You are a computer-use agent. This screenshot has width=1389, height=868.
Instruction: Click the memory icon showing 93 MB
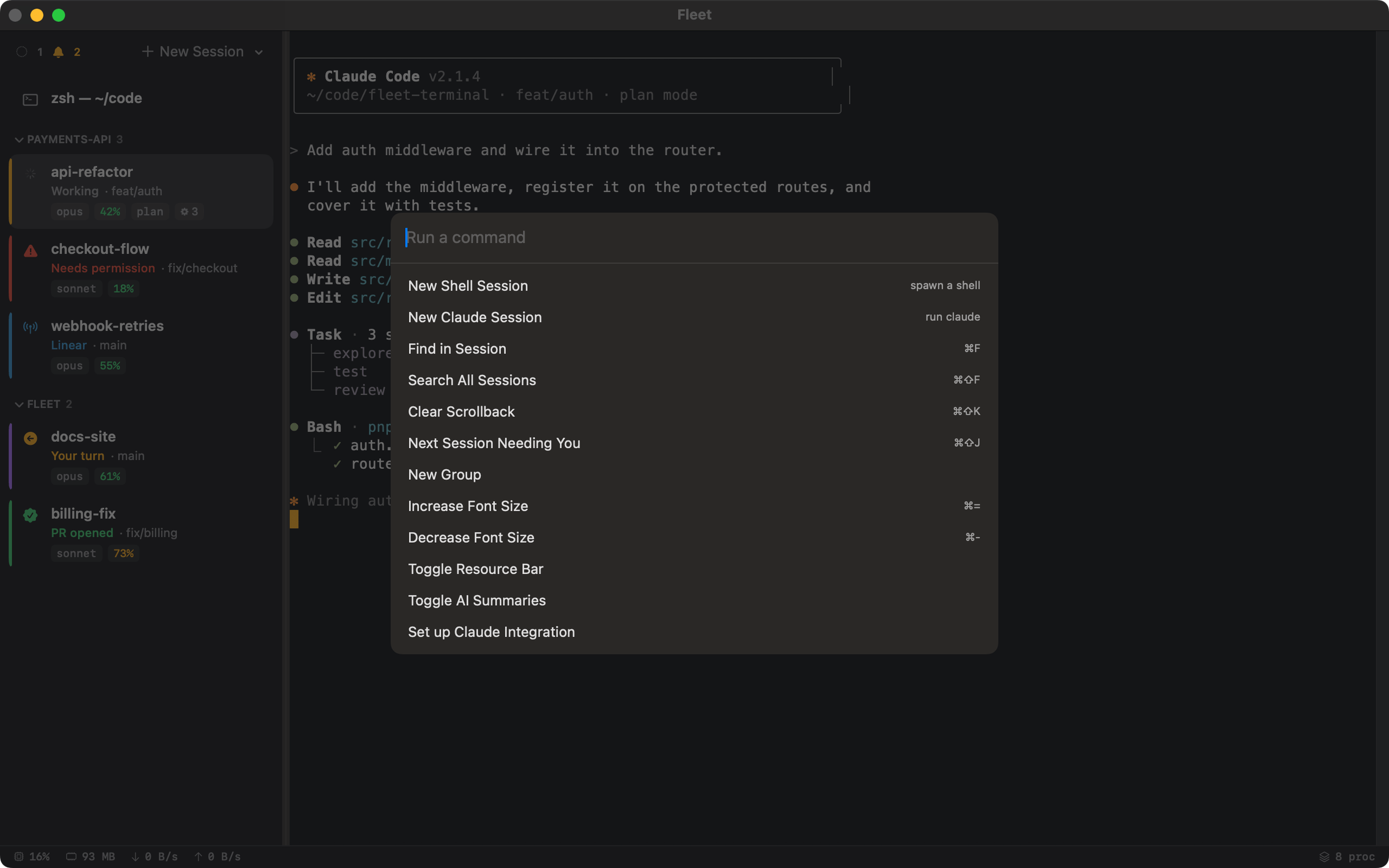[x=71, y=856]
